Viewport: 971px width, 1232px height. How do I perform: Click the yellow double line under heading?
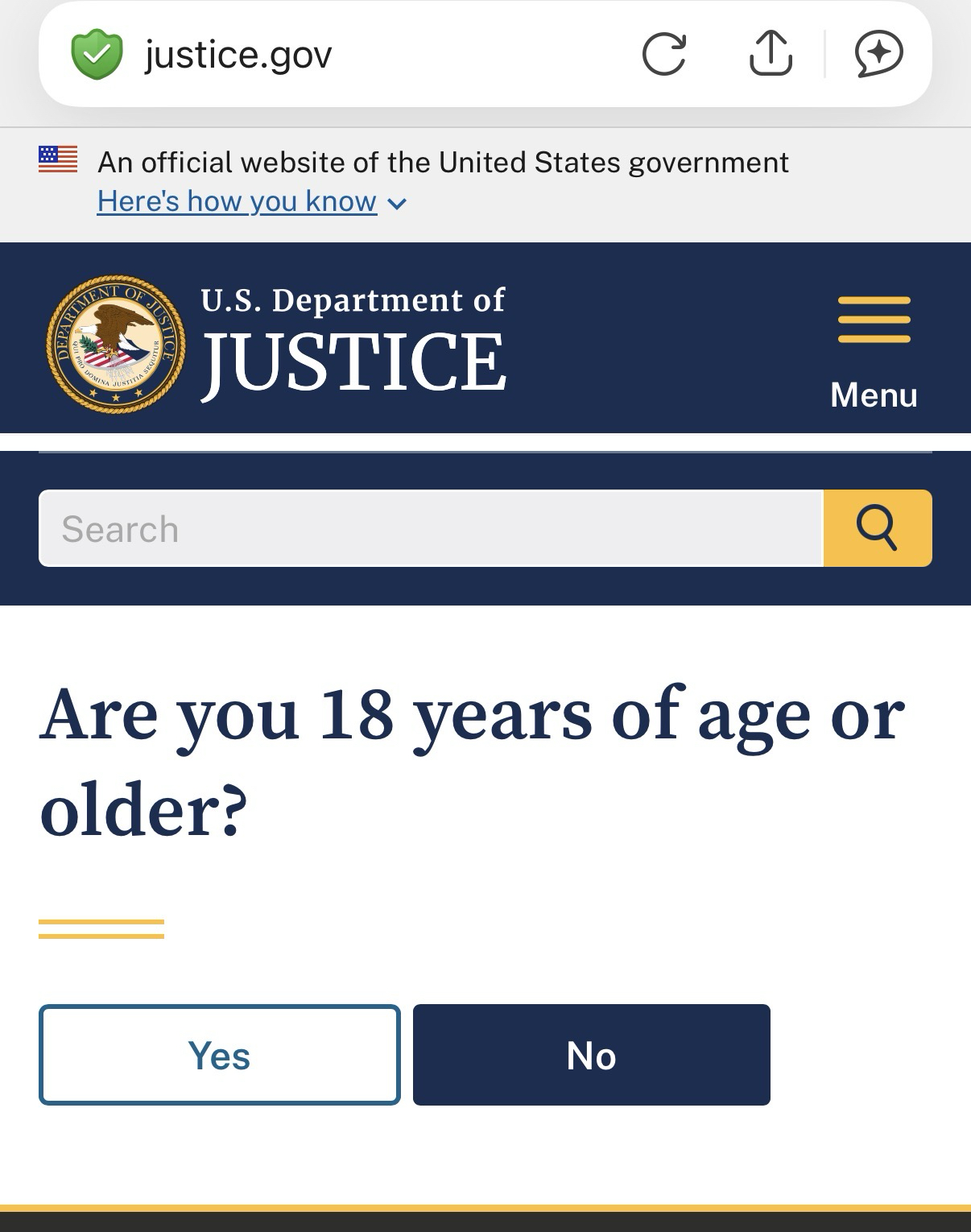[x=101, y=928]
